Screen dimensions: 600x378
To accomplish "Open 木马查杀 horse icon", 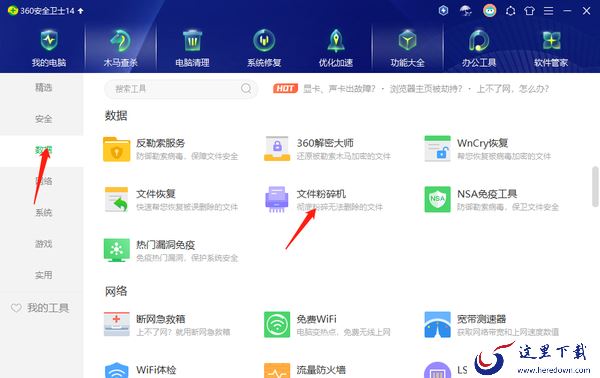I will (x=121, y=41).
